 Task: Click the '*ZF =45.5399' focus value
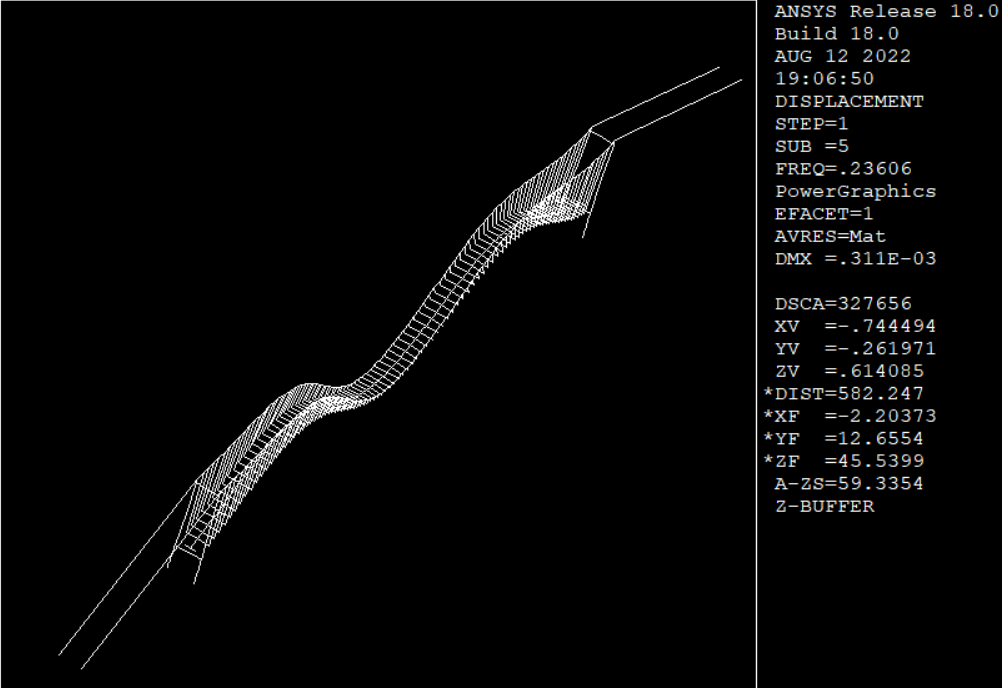click(x=844, y=461)
